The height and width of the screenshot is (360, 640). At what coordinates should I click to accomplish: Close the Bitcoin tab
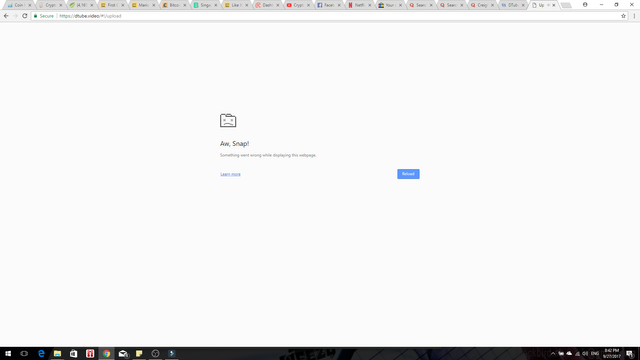point(184,5)
